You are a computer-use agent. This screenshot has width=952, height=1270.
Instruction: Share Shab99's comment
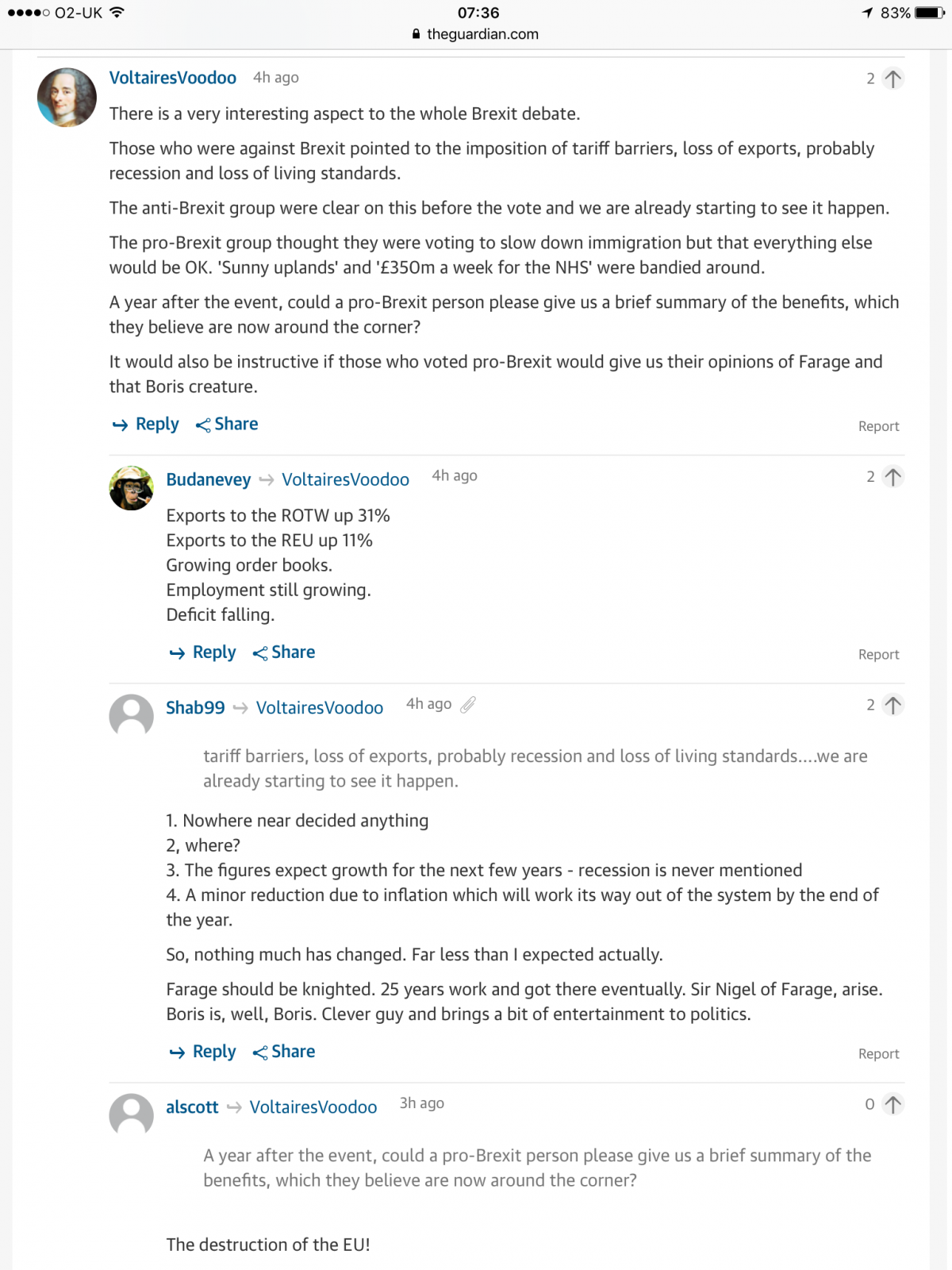284,1052
